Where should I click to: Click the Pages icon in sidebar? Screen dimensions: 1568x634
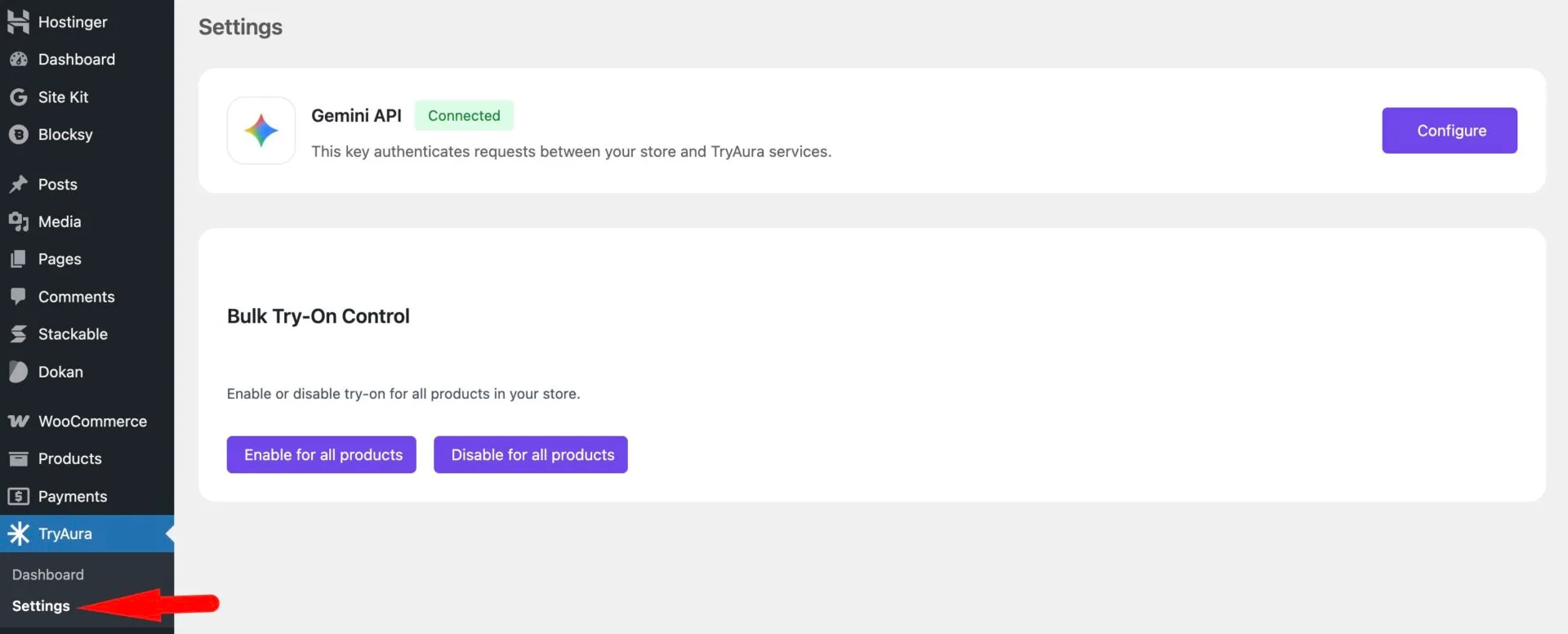click(18, 259)
